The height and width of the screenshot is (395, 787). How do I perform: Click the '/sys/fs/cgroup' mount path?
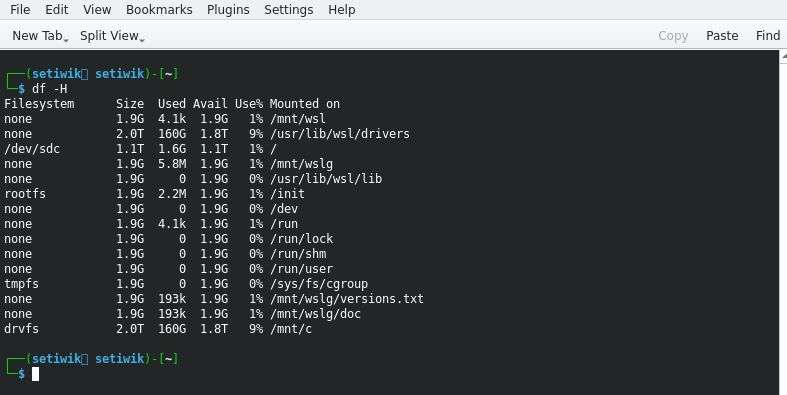[319, 284]
